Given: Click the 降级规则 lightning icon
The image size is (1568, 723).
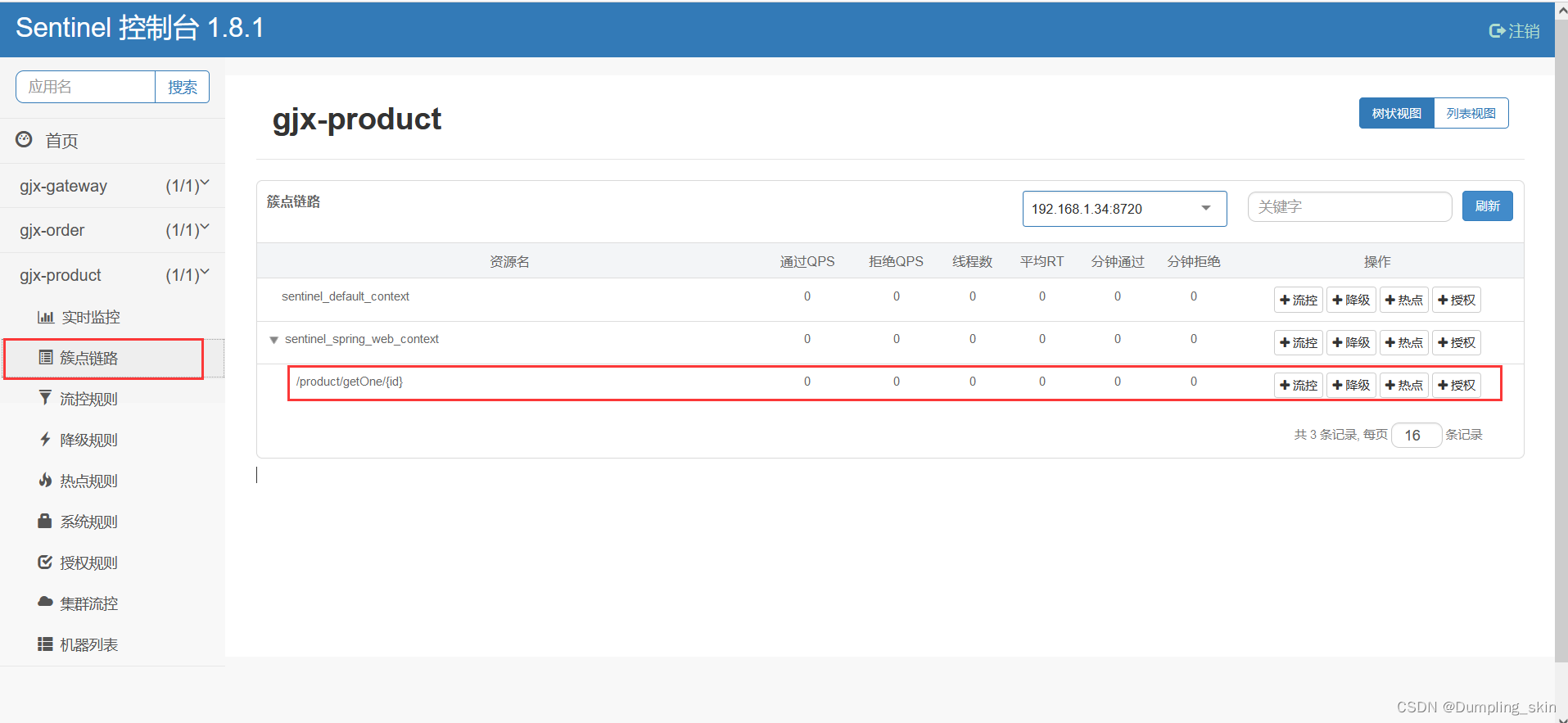Looking at the screenshot, I should coord(46,440).
